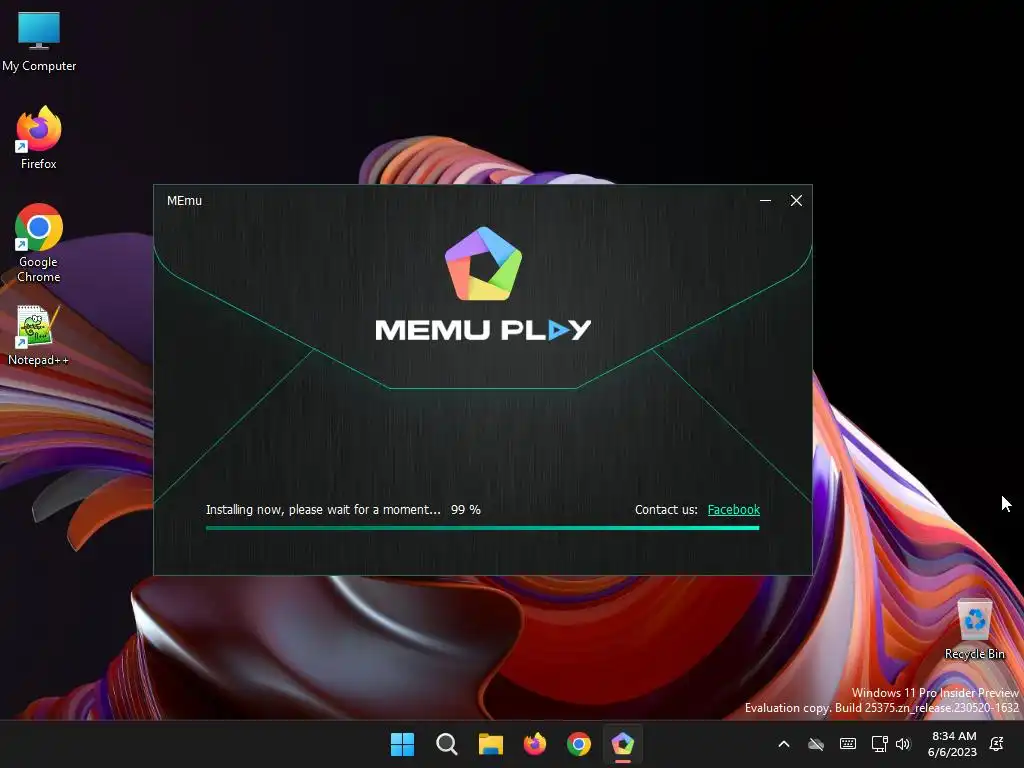This screenshot has width=1024, height=768.
Task: Click the 'Contact us:' label
Action: pyautogui.click(x=666, y=509)
